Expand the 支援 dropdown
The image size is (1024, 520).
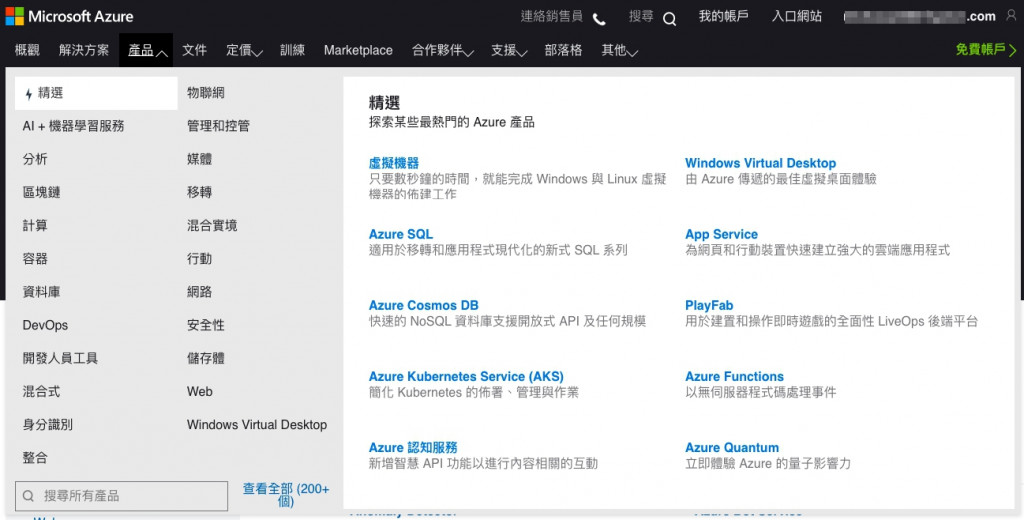[x=509, y=50]
